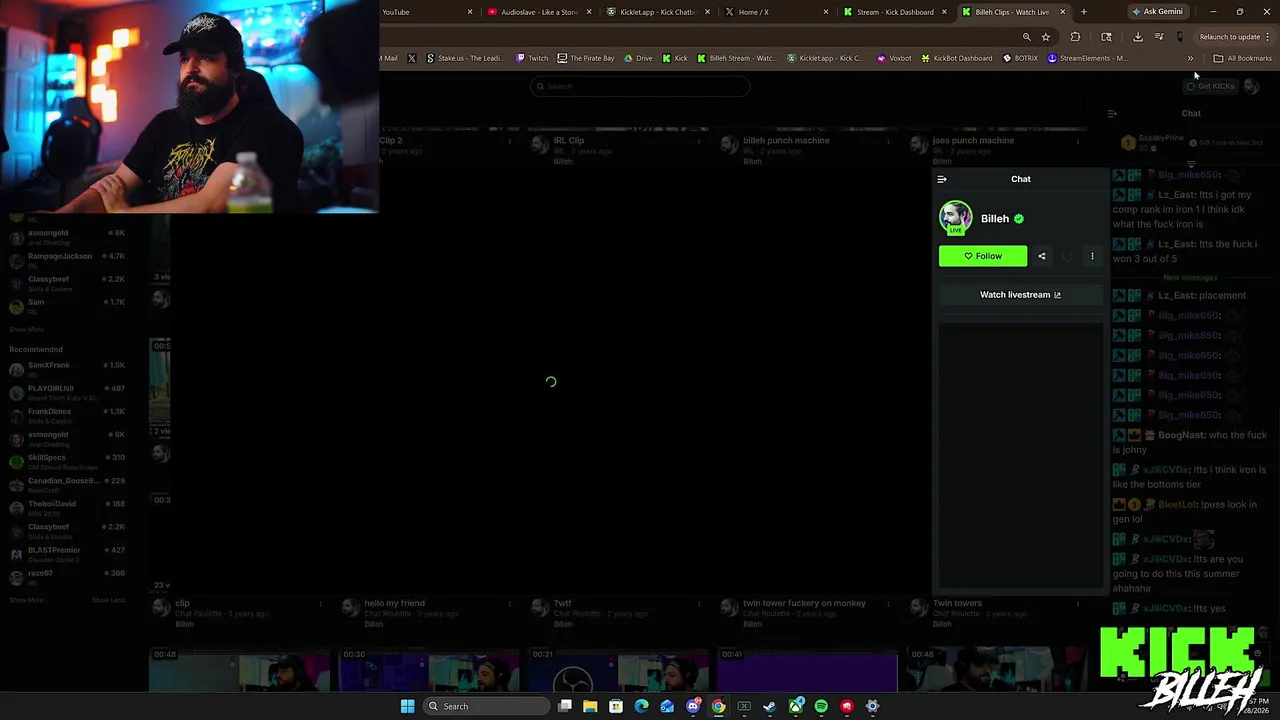Open BLASTPremier channel in the sidebar
The width and height of the screenshot is (1280, 720).
click(x=67, y=554)
